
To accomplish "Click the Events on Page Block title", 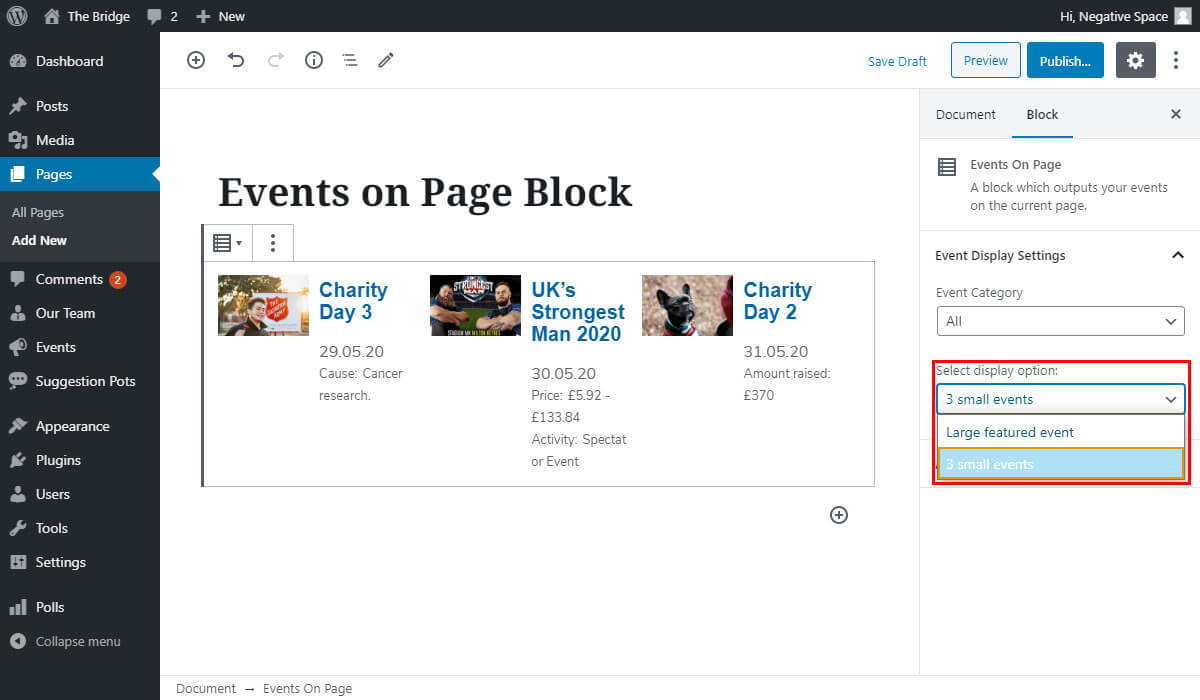I will 425,191.
